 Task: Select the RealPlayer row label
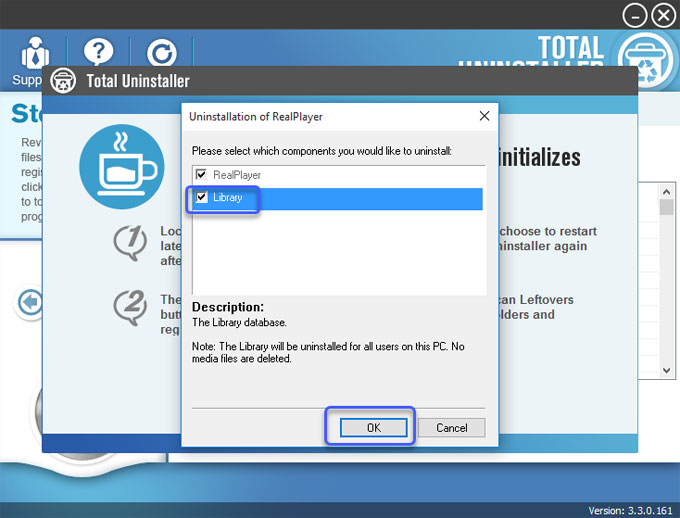[237, 175]
